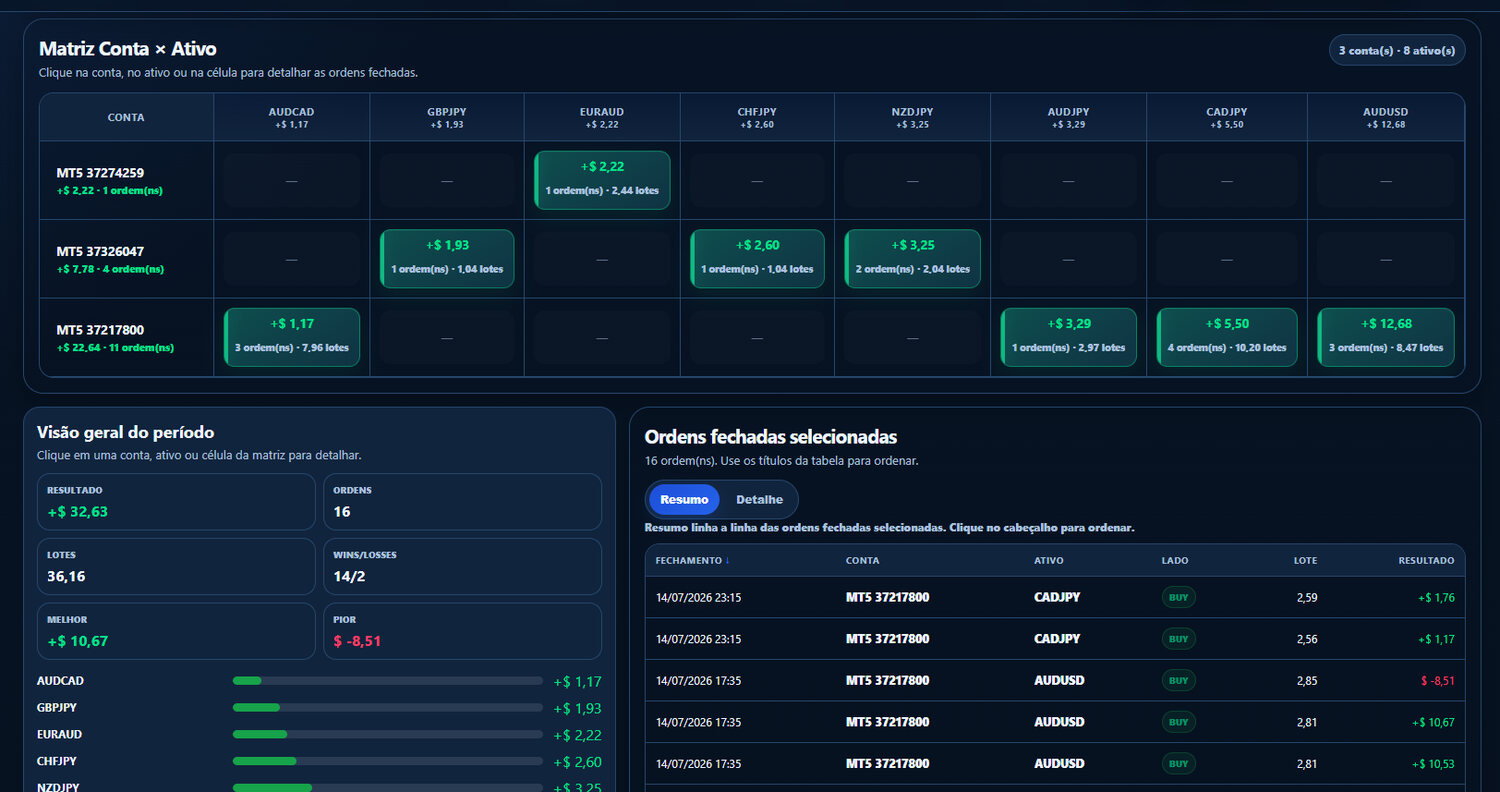This screenshot has width=1500, height=792.
Task: Select the CADJPY column header in matrix
Action: pyautogui.click(x=1226, y=117)
